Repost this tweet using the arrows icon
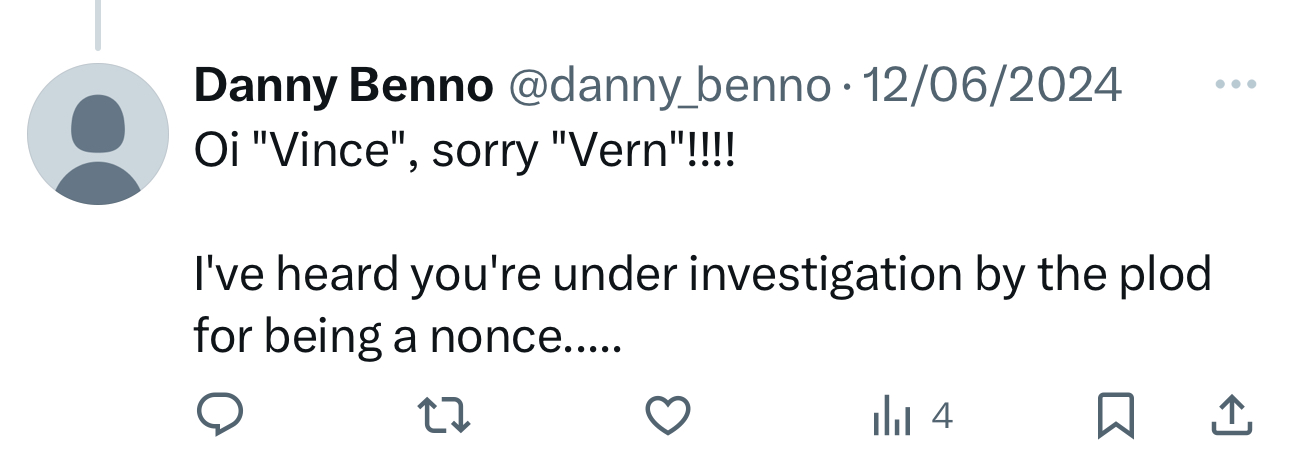 [444, 416]
